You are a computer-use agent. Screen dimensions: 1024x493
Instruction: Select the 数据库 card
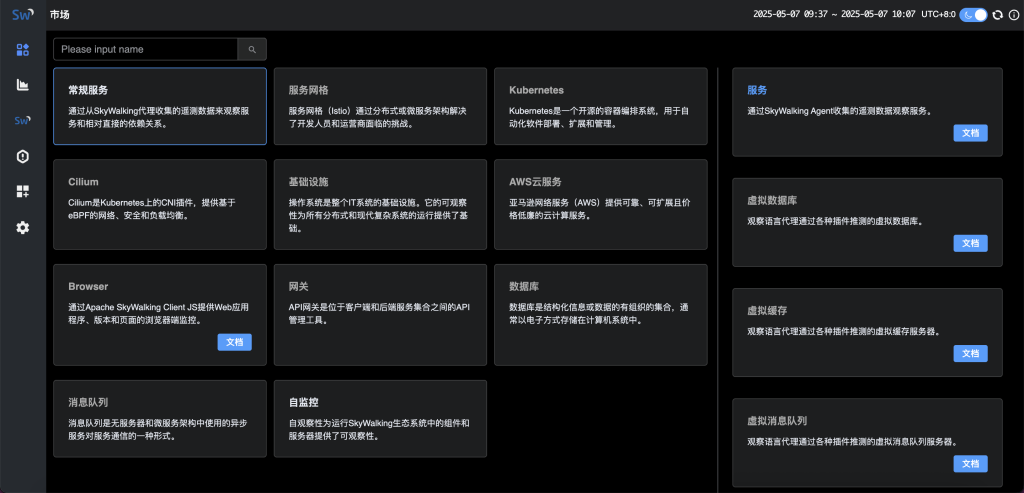pos(601,315)
